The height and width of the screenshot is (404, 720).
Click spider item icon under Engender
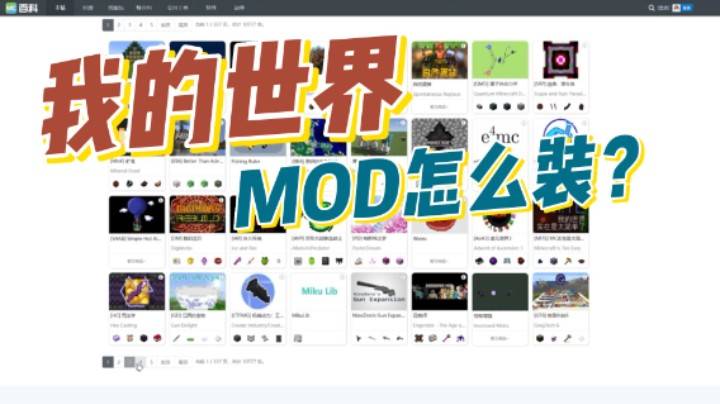pyautogui.click(x=460, y=338)
